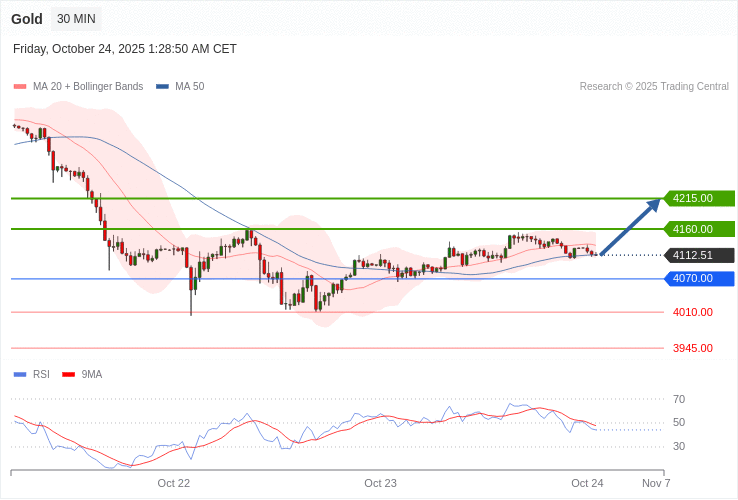Select the 4070.00 pivot price tag
This screenshot has width=738, height=500.
click(698, 278)
